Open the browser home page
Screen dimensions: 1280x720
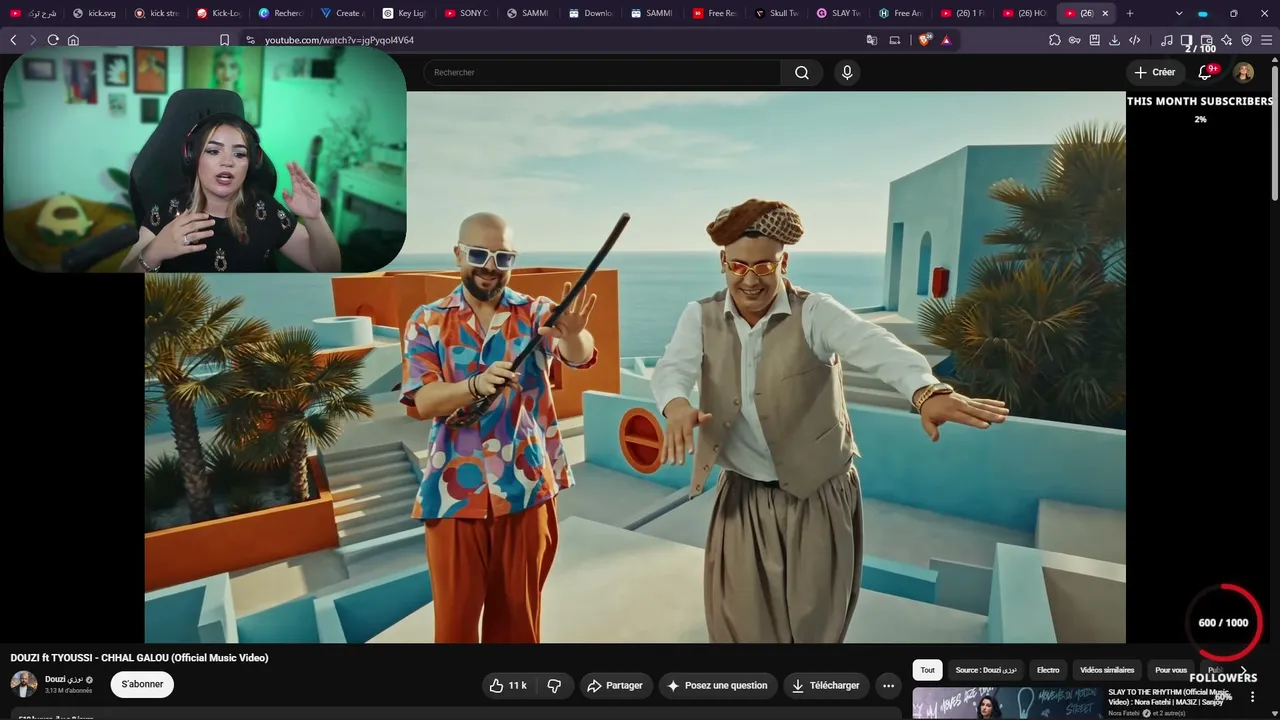tap(73, 40)
